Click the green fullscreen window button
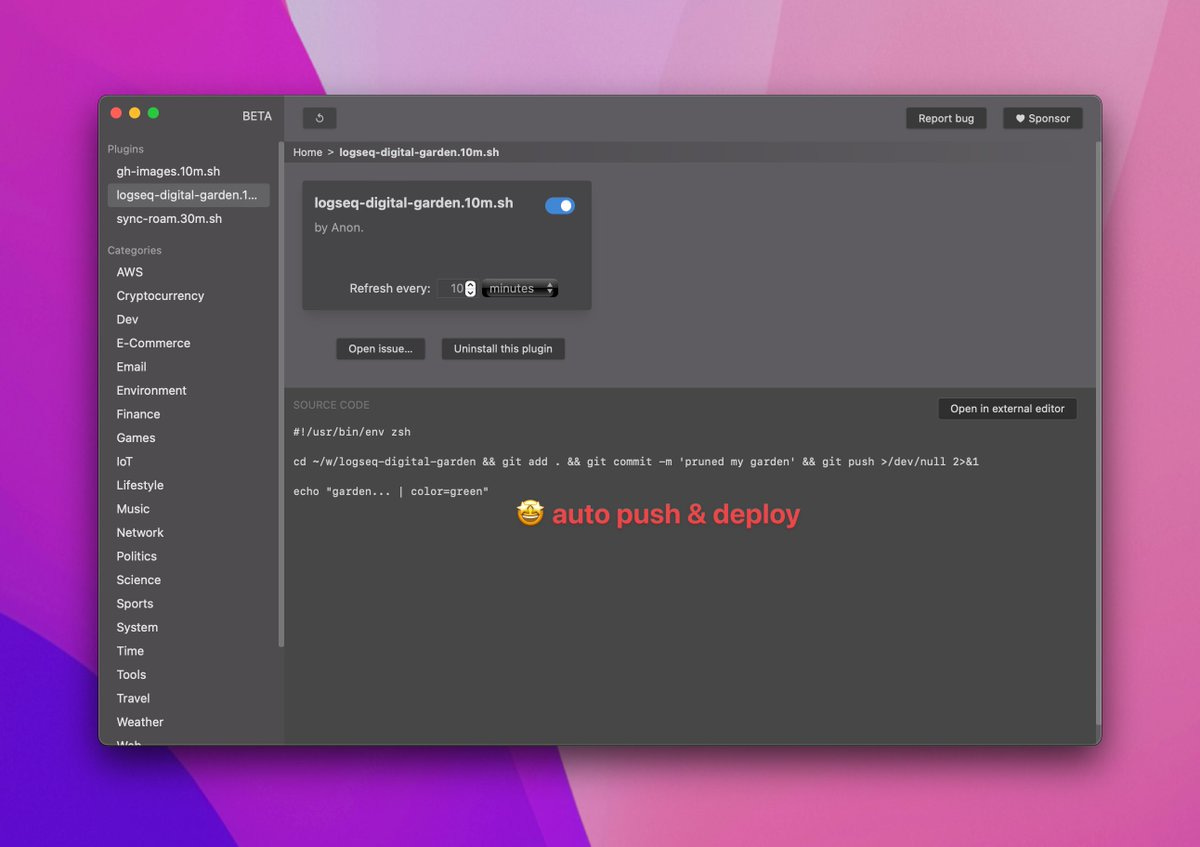This screenshot has width=1200, height=847. [153, 113]
